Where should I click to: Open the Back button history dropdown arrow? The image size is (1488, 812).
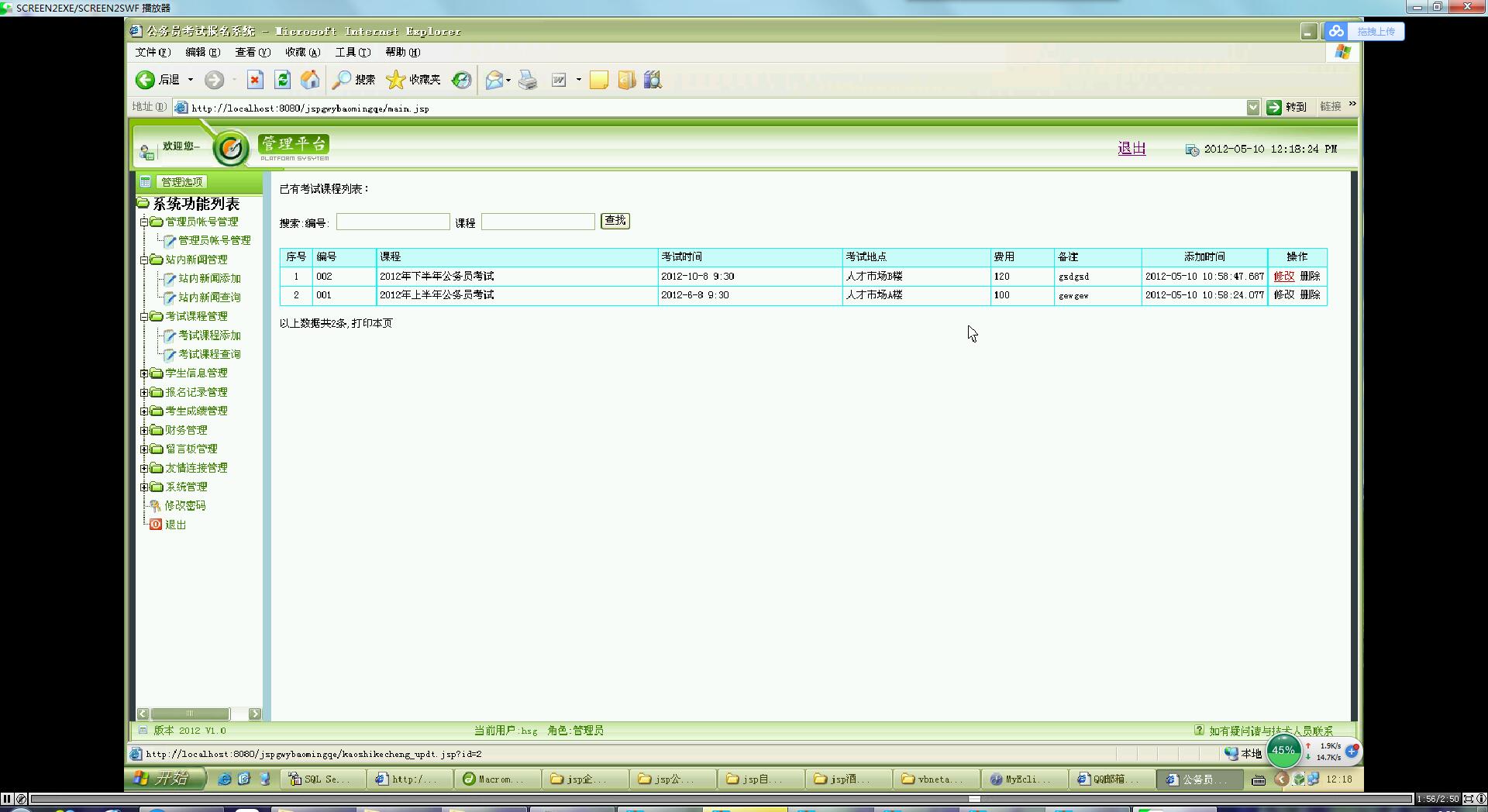point(191,80)
